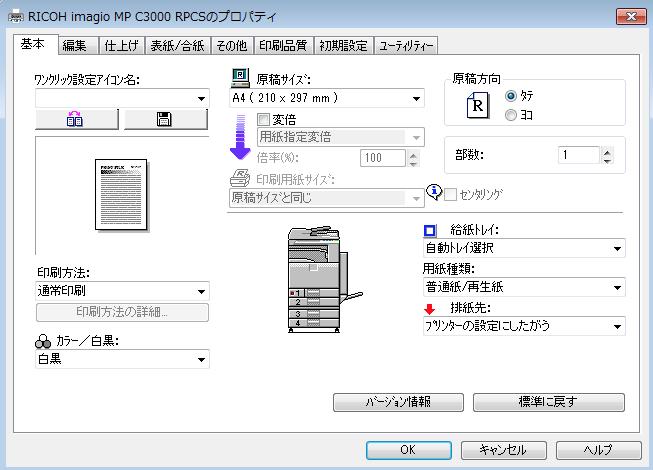This screenshot has width=653, height=470.
Task: Increase the 倍率 percentage spinner
Action: click(x=413, y=154)
